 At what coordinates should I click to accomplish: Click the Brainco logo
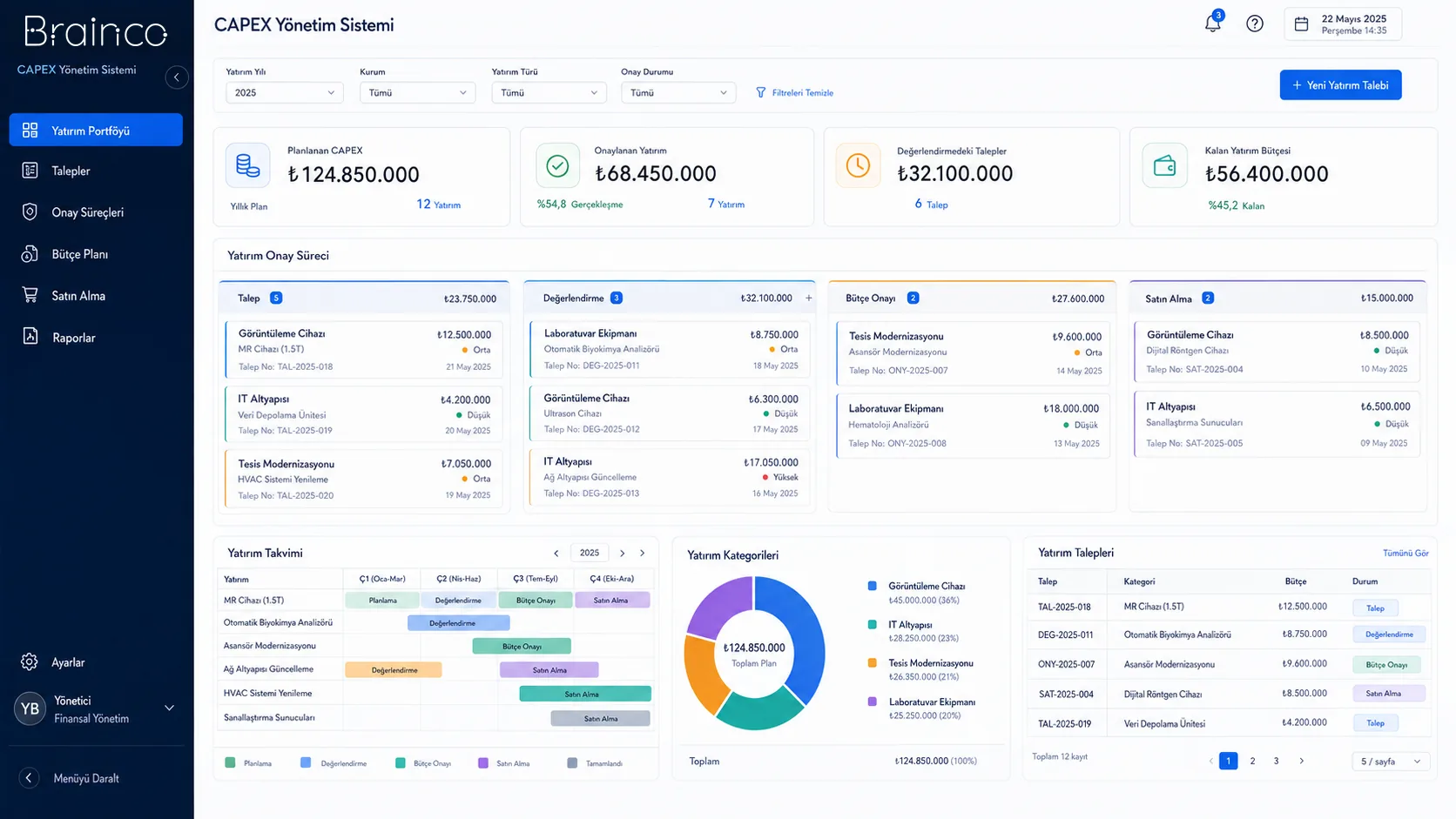point(96,32)
